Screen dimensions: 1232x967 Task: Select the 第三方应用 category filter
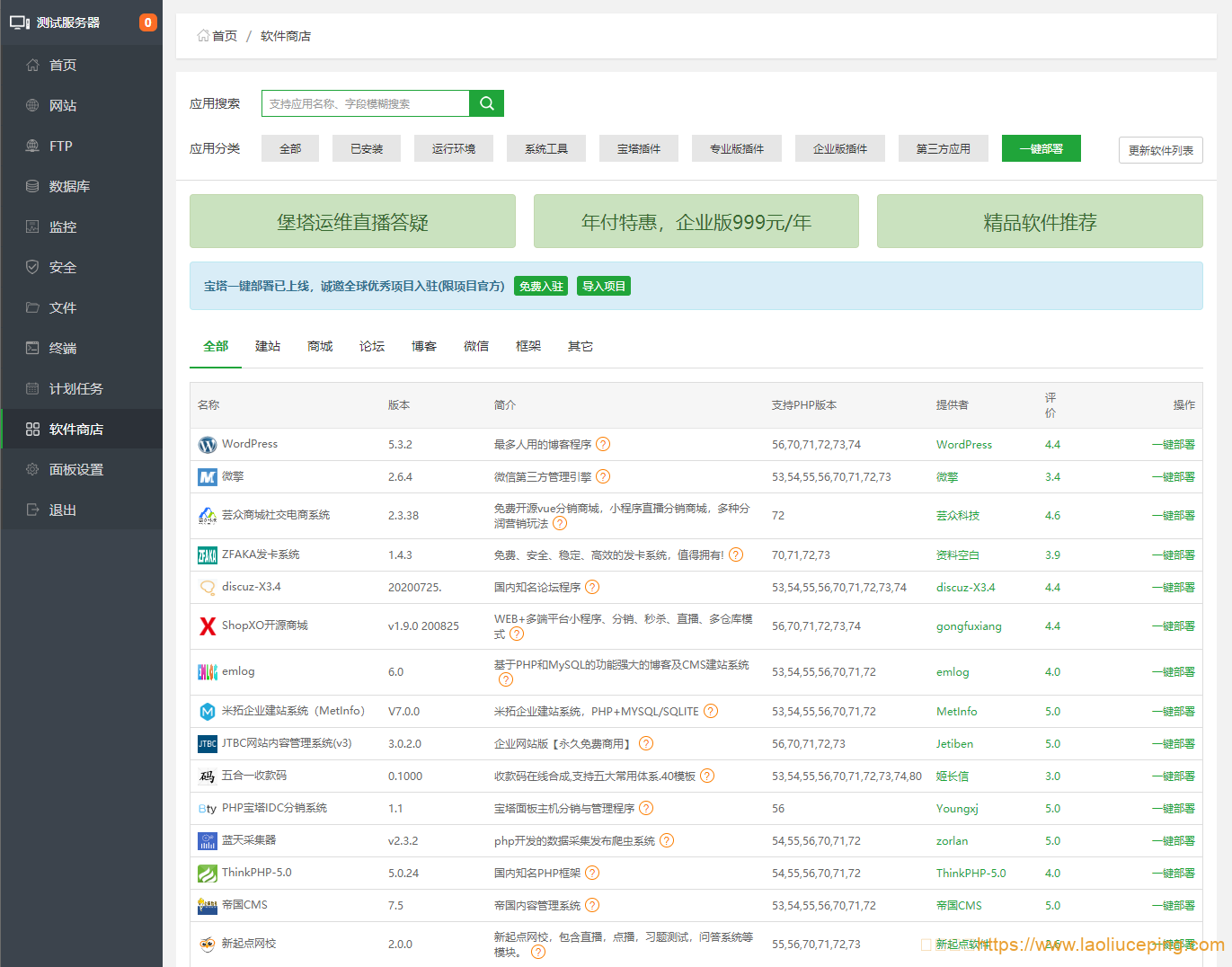[944, 148]
